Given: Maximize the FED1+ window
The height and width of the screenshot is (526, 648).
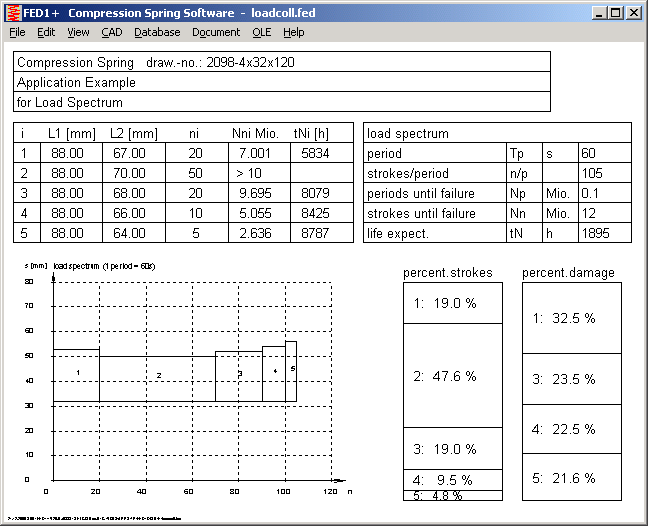Looking at the screenshot, I should pyautogui.click(x=615, y=13).
